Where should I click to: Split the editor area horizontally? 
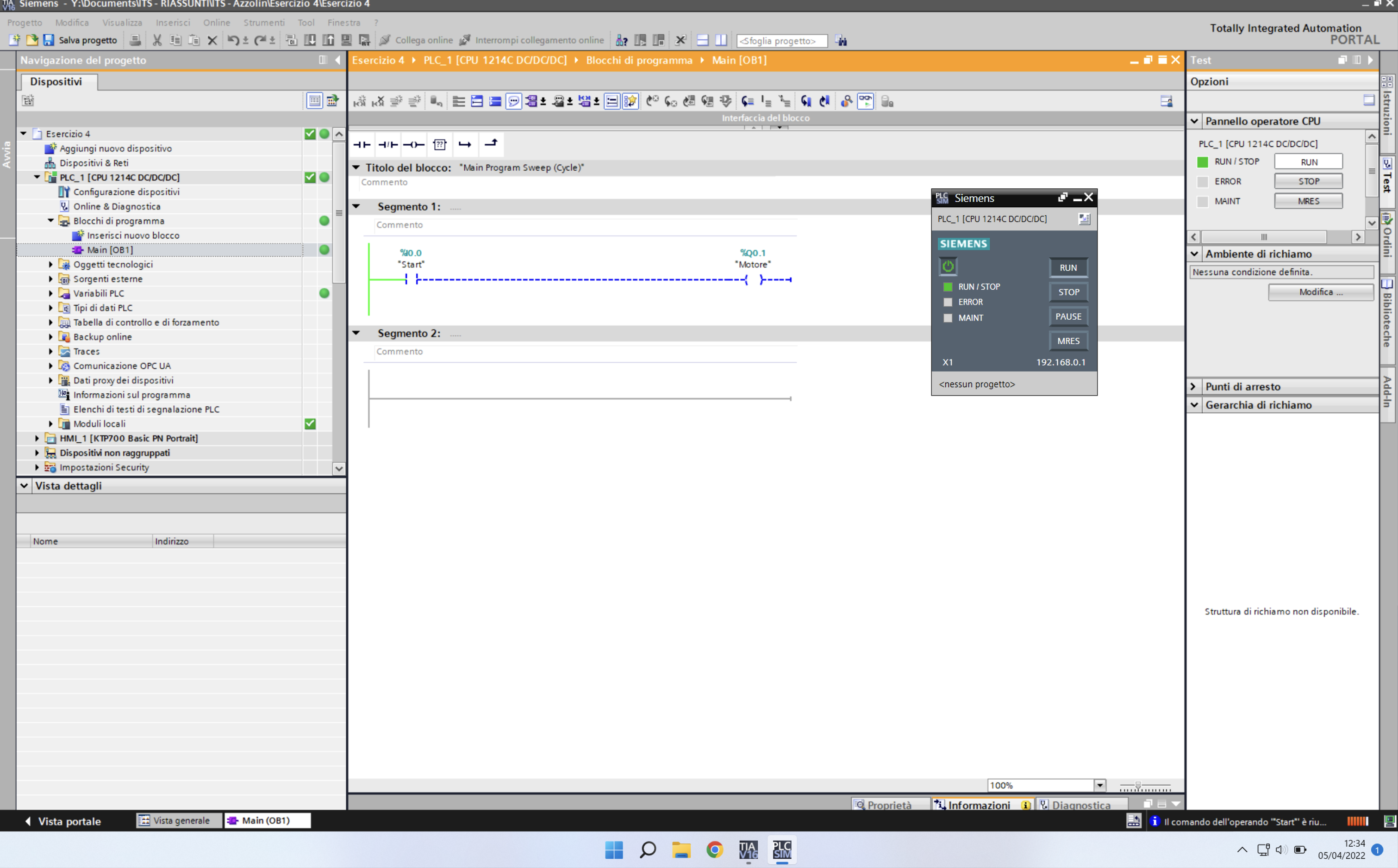pyautogui.click(x=702, y=40)
